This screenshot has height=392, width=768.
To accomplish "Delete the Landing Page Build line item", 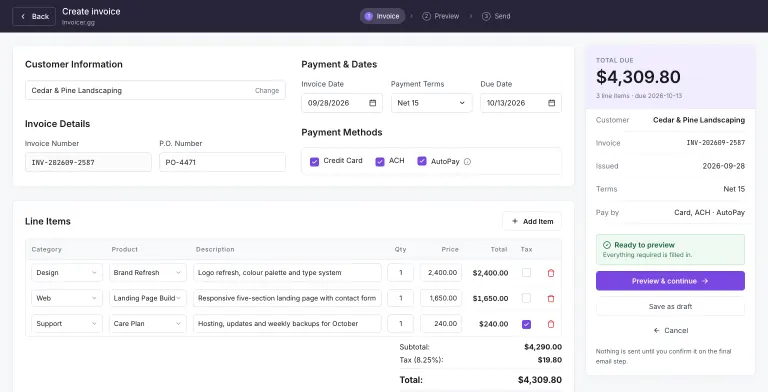I will [x=551, y=298].
